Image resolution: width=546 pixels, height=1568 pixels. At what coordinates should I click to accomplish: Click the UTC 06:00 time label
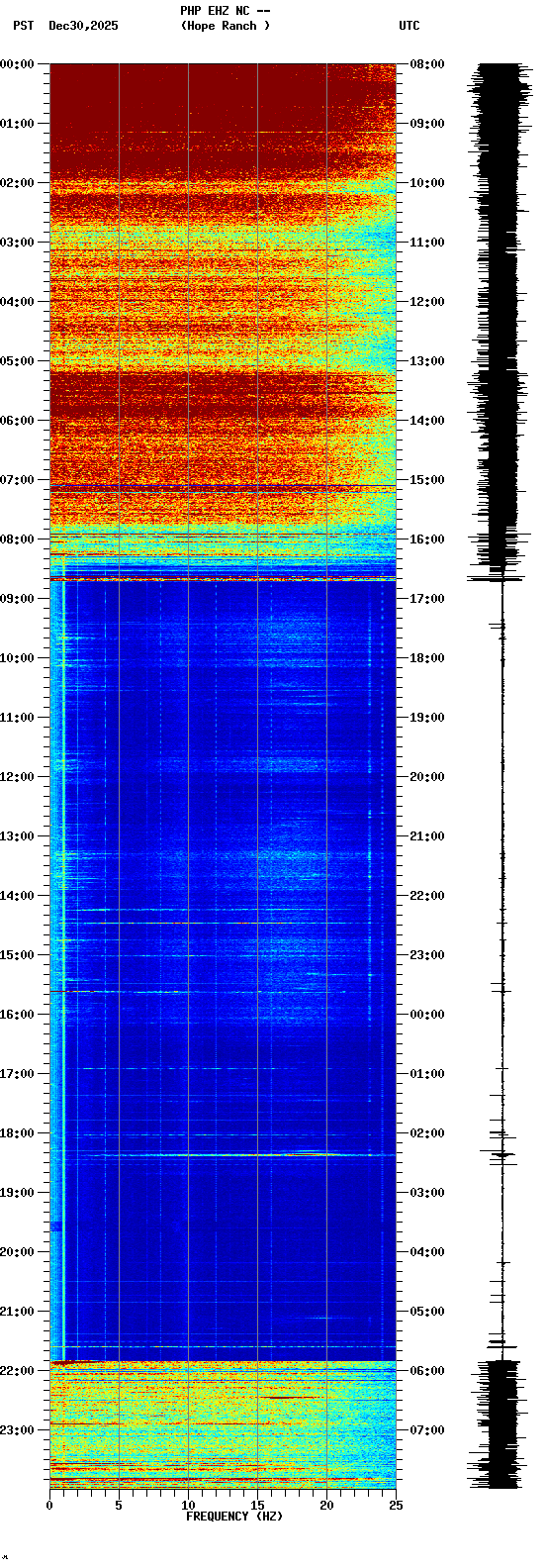[x=426, y=1371]
